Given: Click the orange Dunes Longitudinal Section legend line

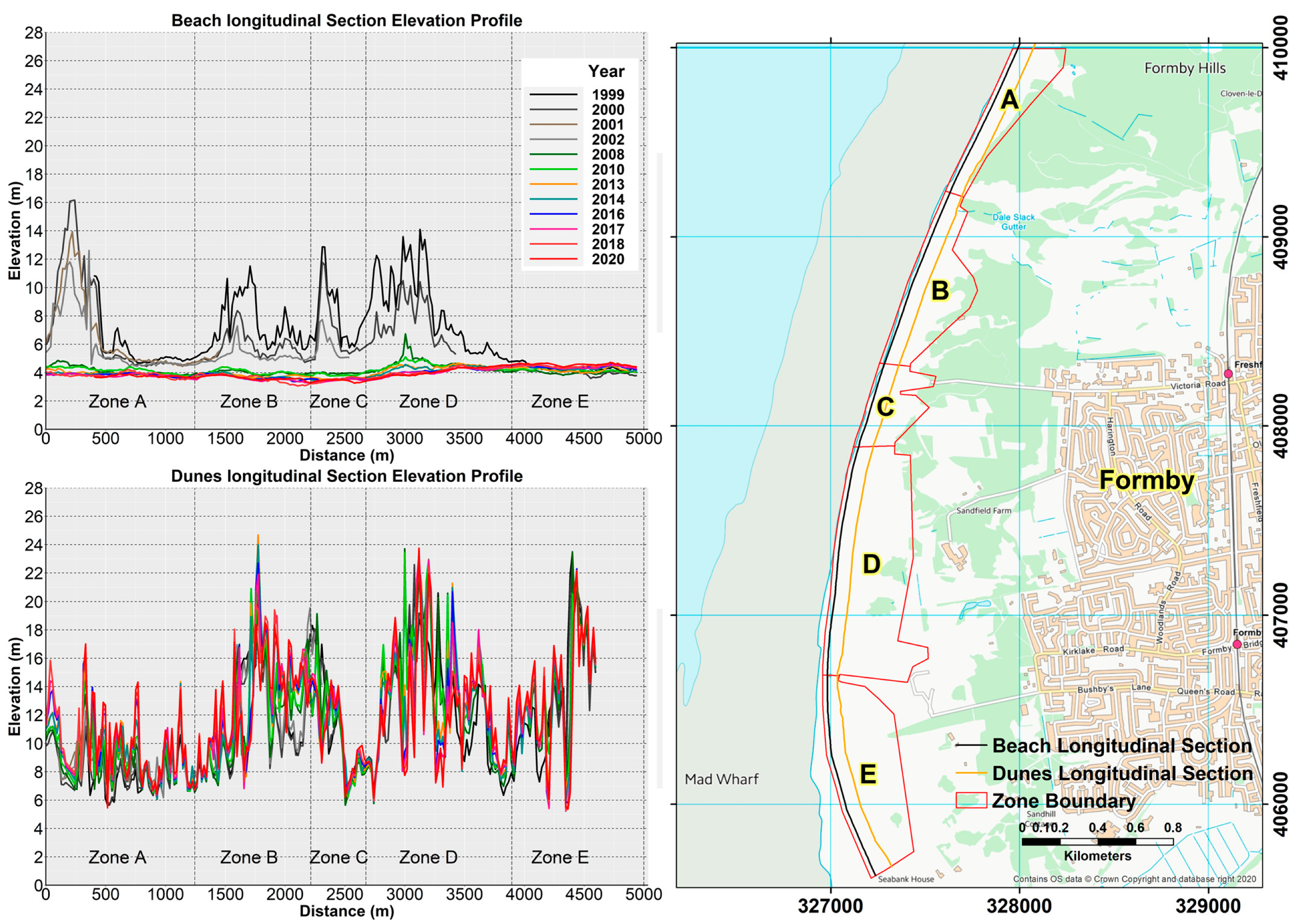Looking at the screenshot, I should 970,773.
